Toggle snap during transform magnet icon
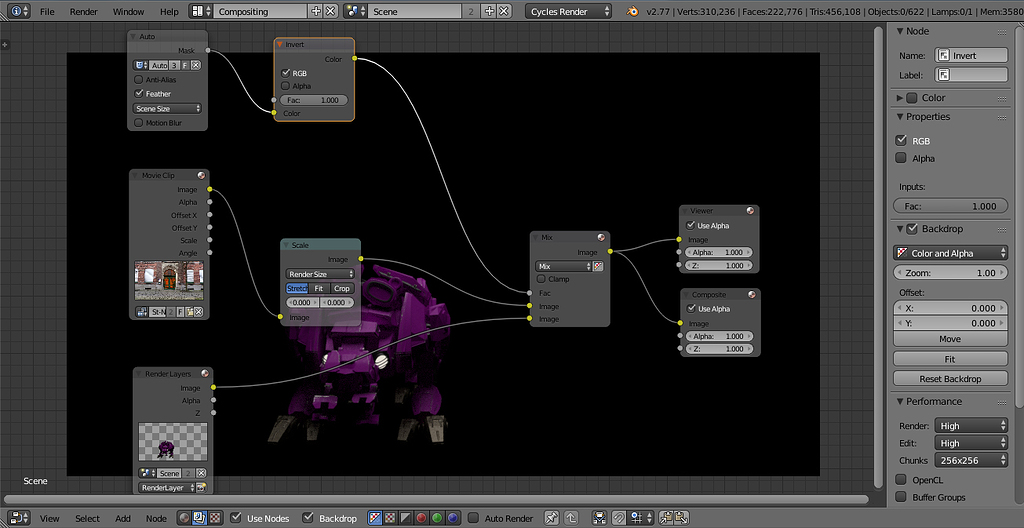Image resolution: width=1024 pixels, height=528 pixels. tap(617, 518)
